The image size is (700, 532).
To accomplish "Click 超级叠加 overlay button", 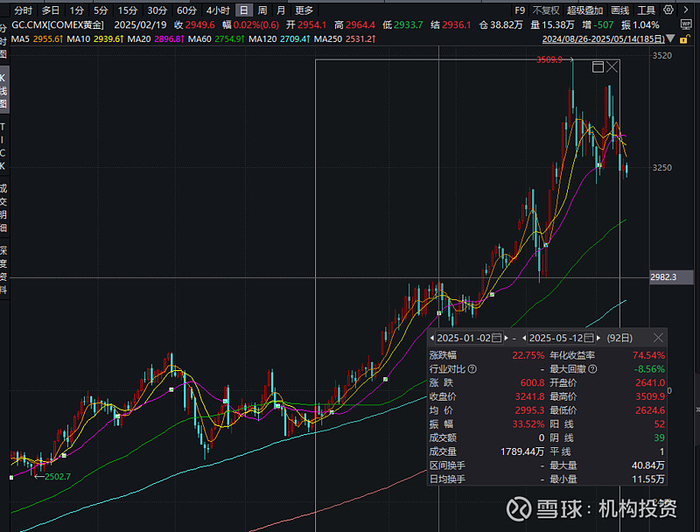I will pos(584,10).
